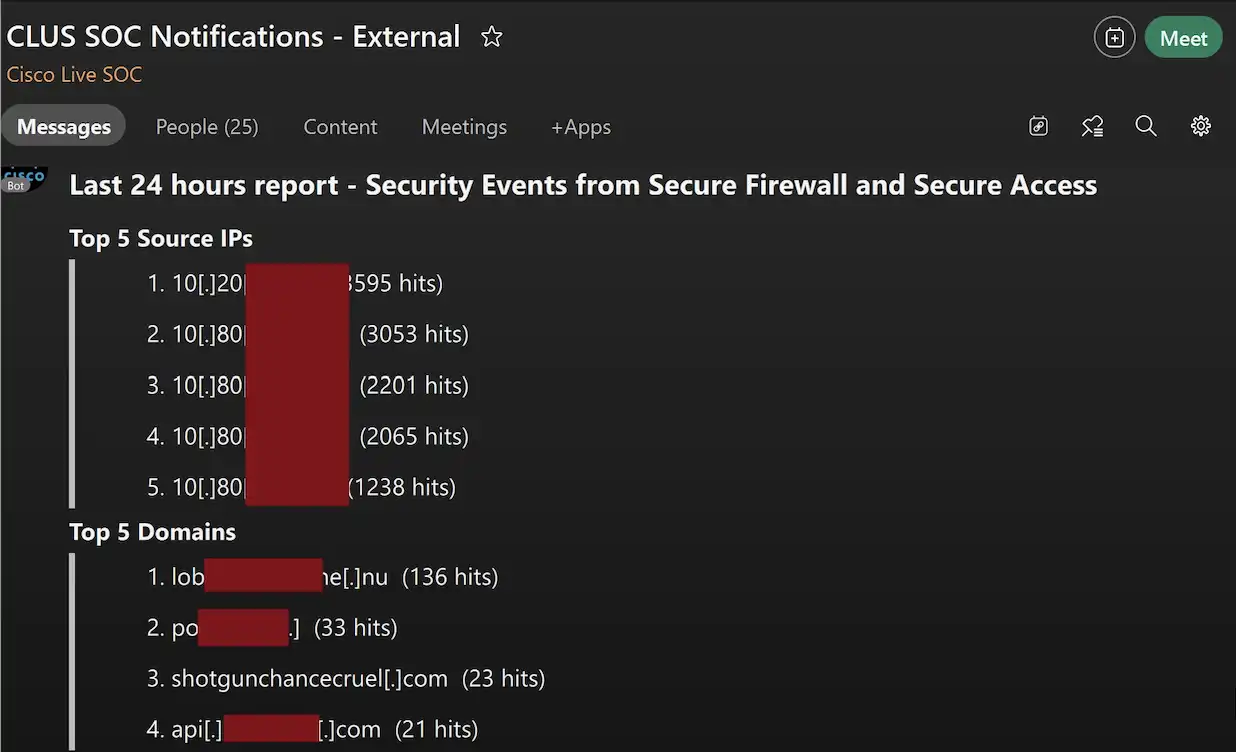Click the Cisco Bot avatar

click(x=20, y=177)
